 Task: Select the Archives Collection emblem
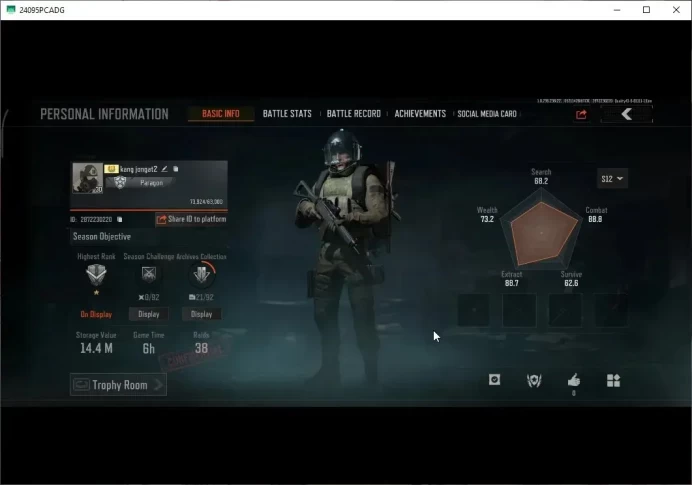click(202, 274)
